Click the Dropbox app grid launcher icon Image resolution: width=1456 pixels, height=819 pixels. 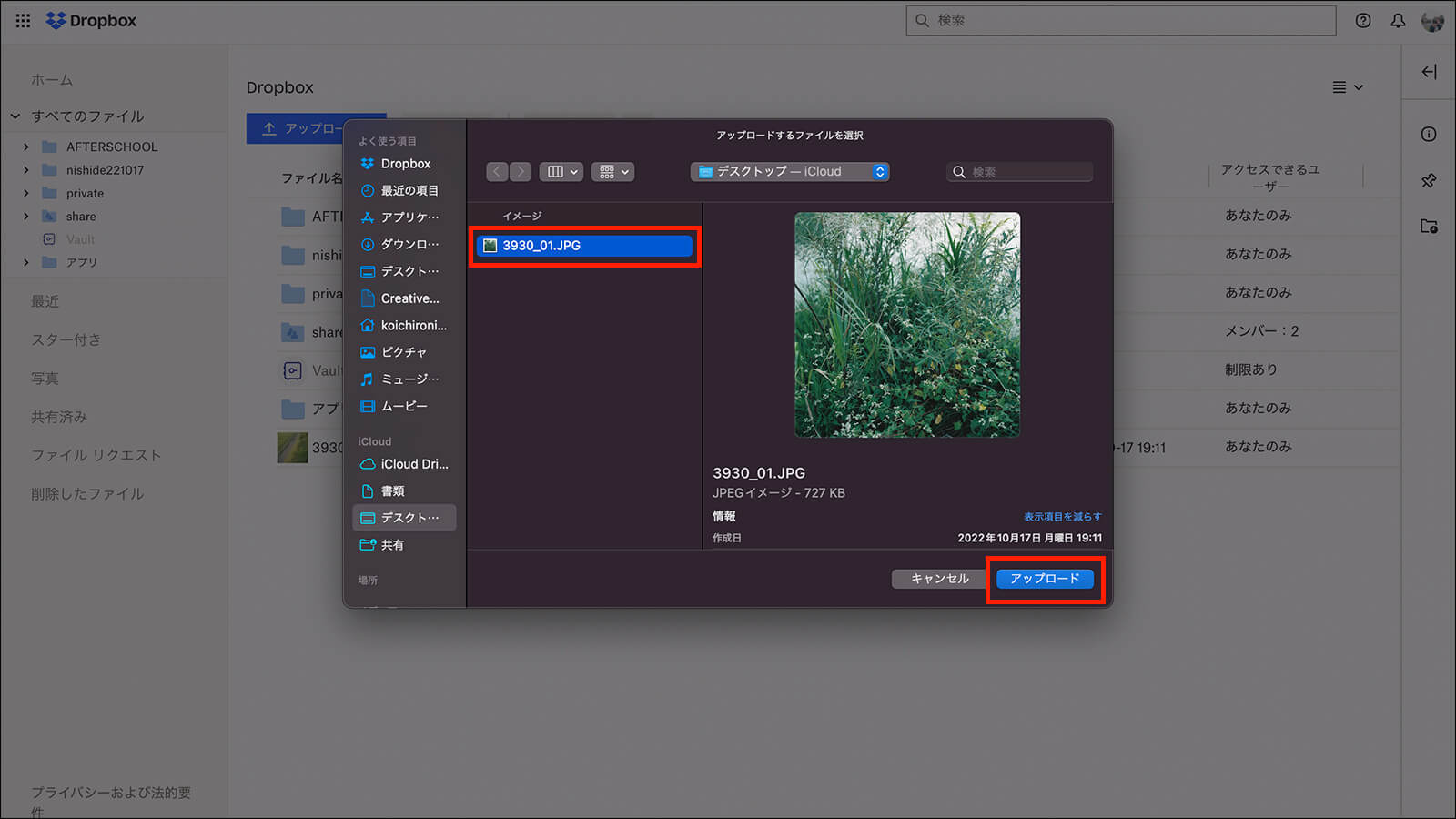click(x=23, y=20)
